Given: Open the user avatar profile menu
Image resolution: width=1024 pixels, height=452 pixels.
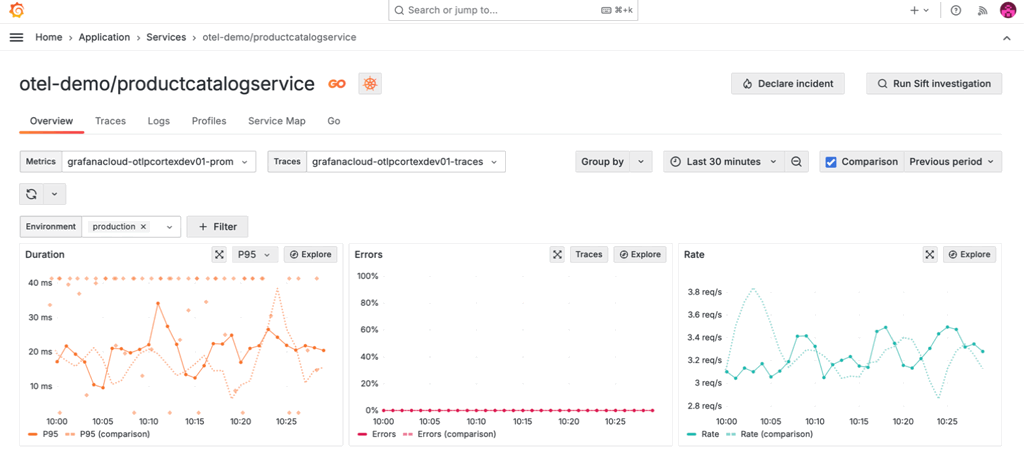Looking at the screenshot, I should pyautogui.click(x=1008, y=10).
